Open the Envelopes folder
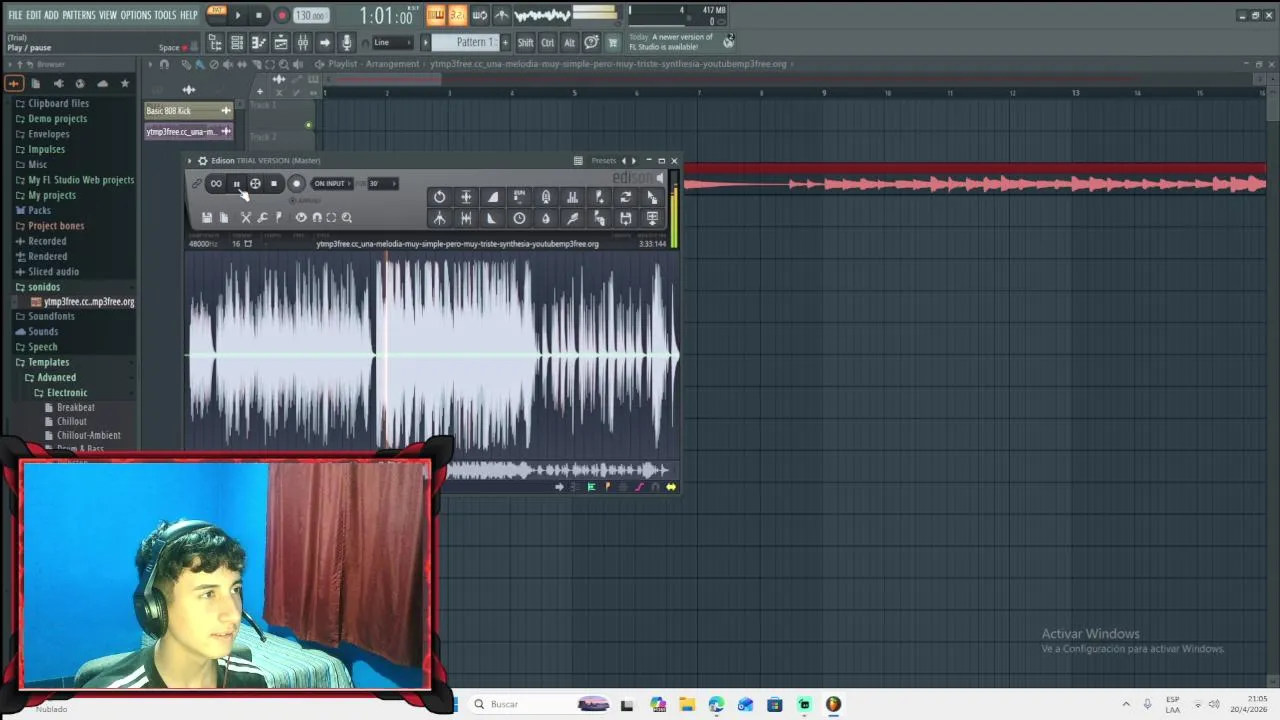Image resolution: width=1280 pixels, height=720 pixels. (49, 134)
